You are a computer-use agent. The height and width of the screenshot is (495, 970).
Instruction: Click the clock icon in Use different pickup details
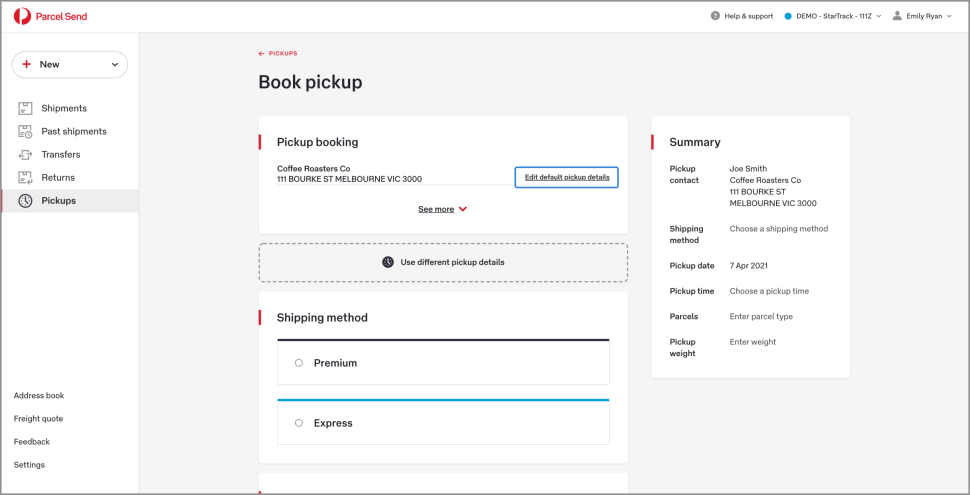(x=388, y=262)
